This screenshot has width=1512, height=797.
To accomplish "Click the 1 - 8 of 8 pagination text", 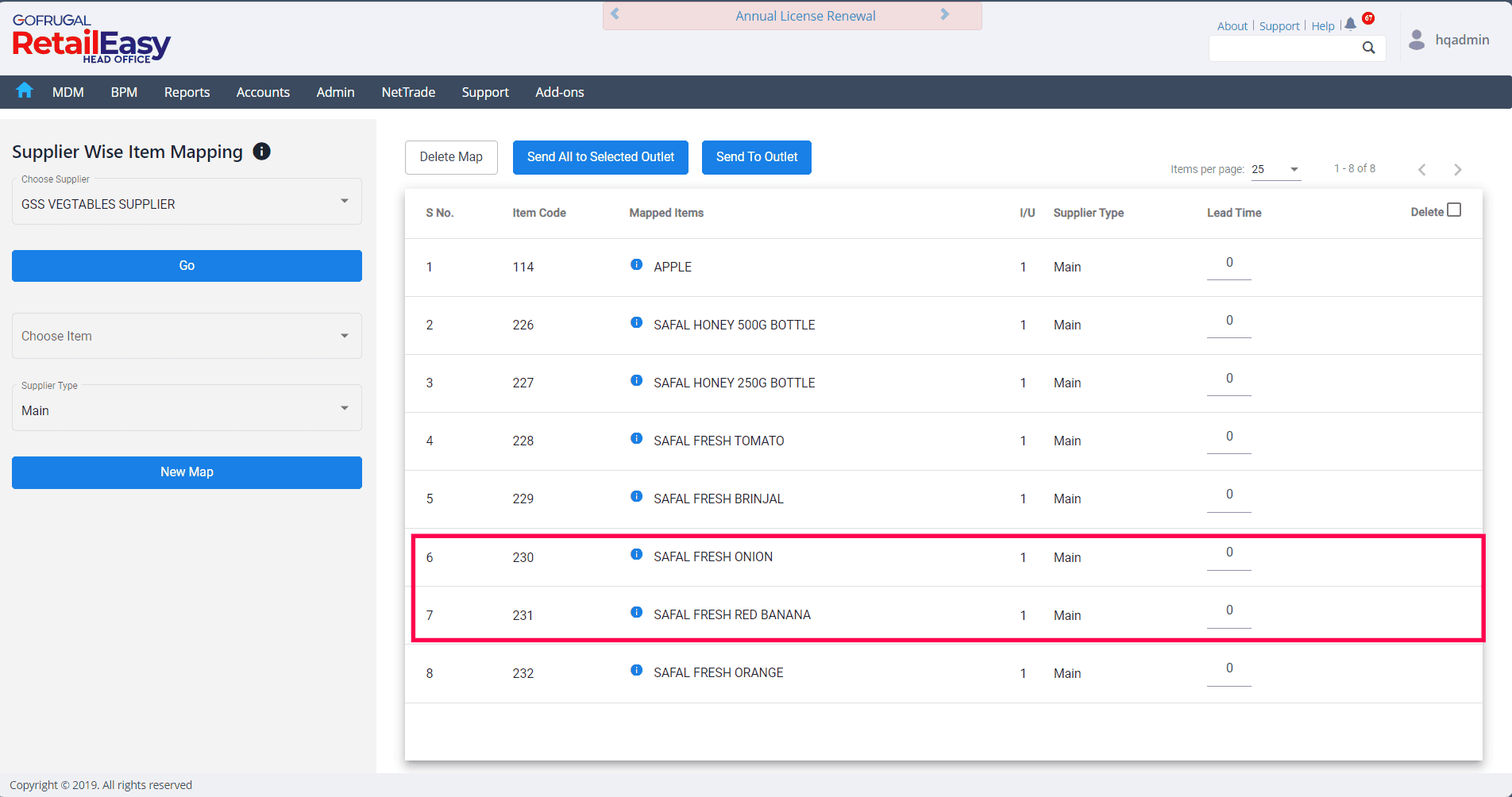I will pyautogui.click(x=1355, y=168).
